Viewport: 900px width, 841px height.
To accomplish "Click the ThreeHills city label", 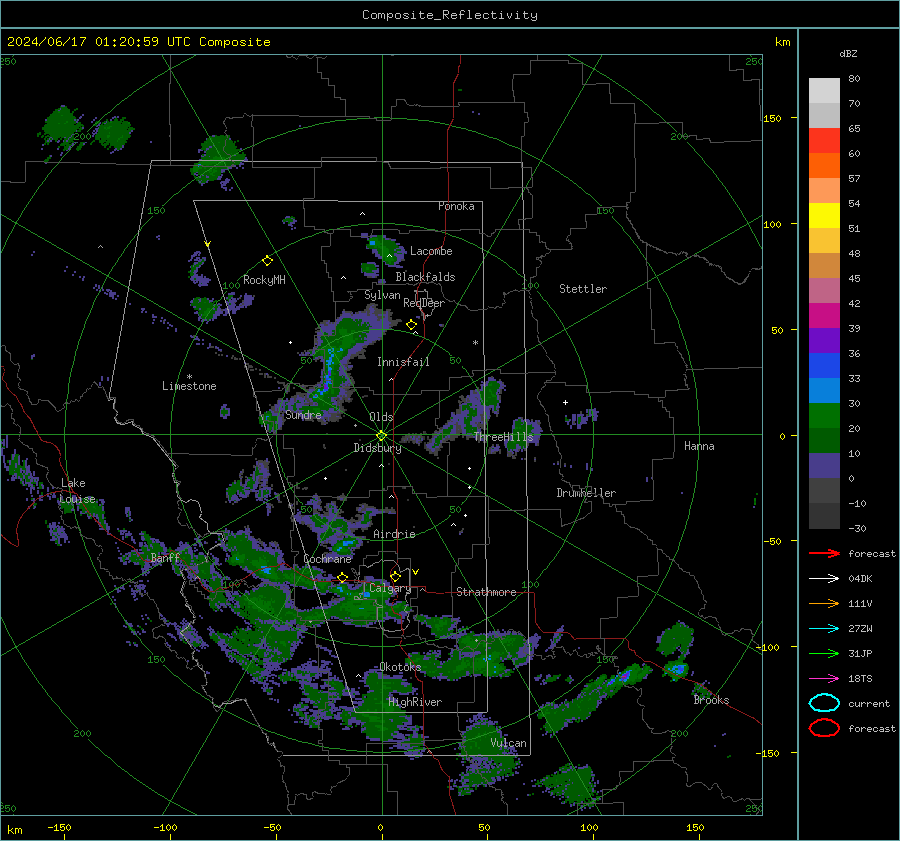I will coord(503,437).
